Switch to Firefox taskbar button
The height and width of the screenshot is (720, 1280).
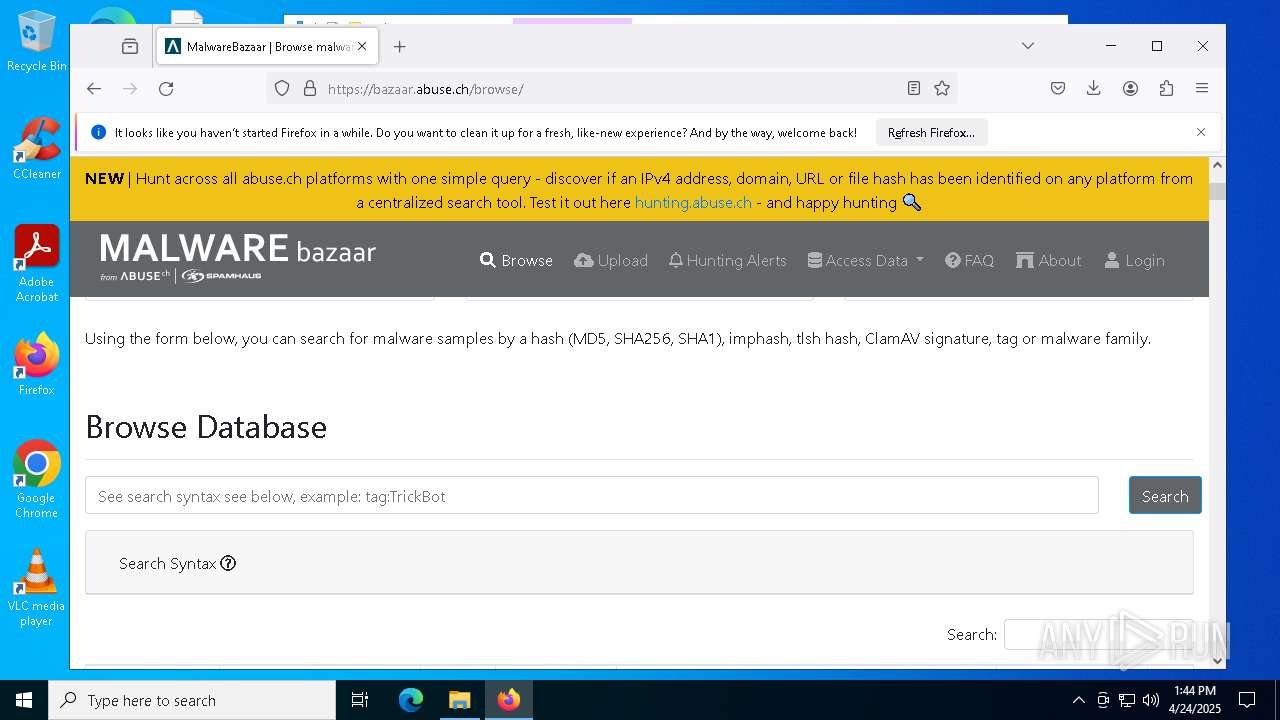(x=509, y=700)
